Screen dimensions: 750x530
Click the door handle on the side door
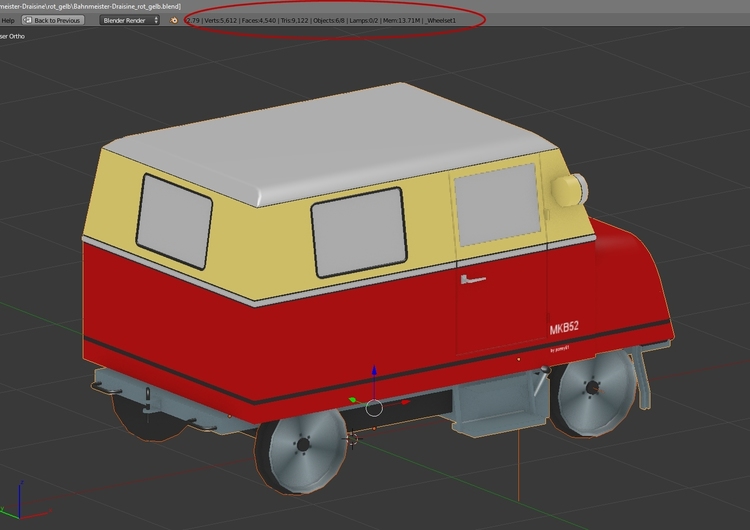click(x=473, y=280)
